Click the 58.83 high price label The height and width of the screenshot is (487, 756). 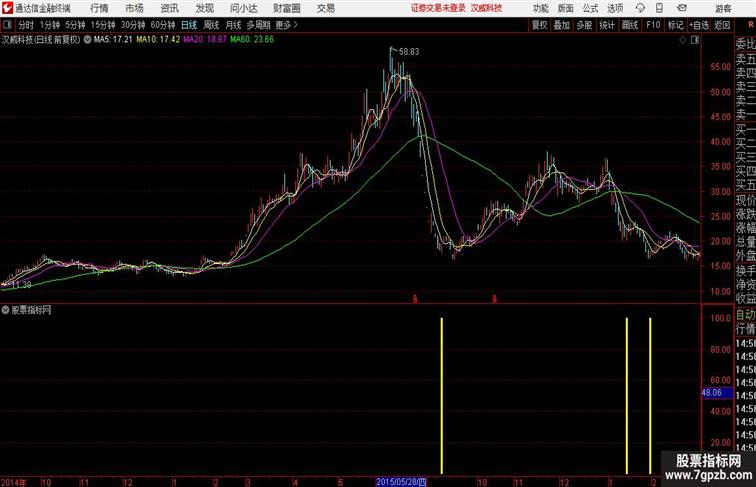(409, 52)
